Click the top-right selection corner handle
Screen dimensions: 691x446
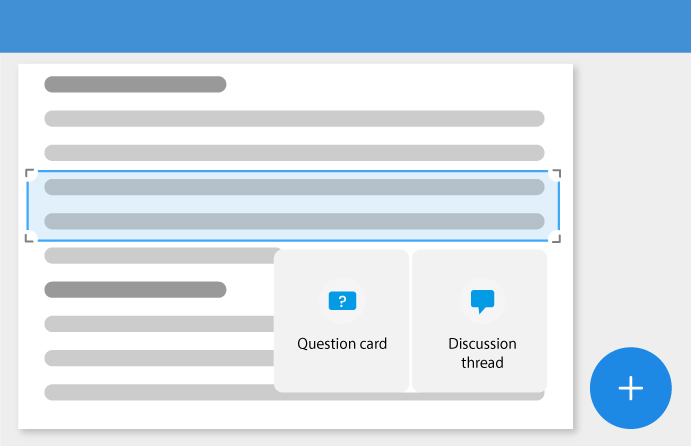point(556,174)
